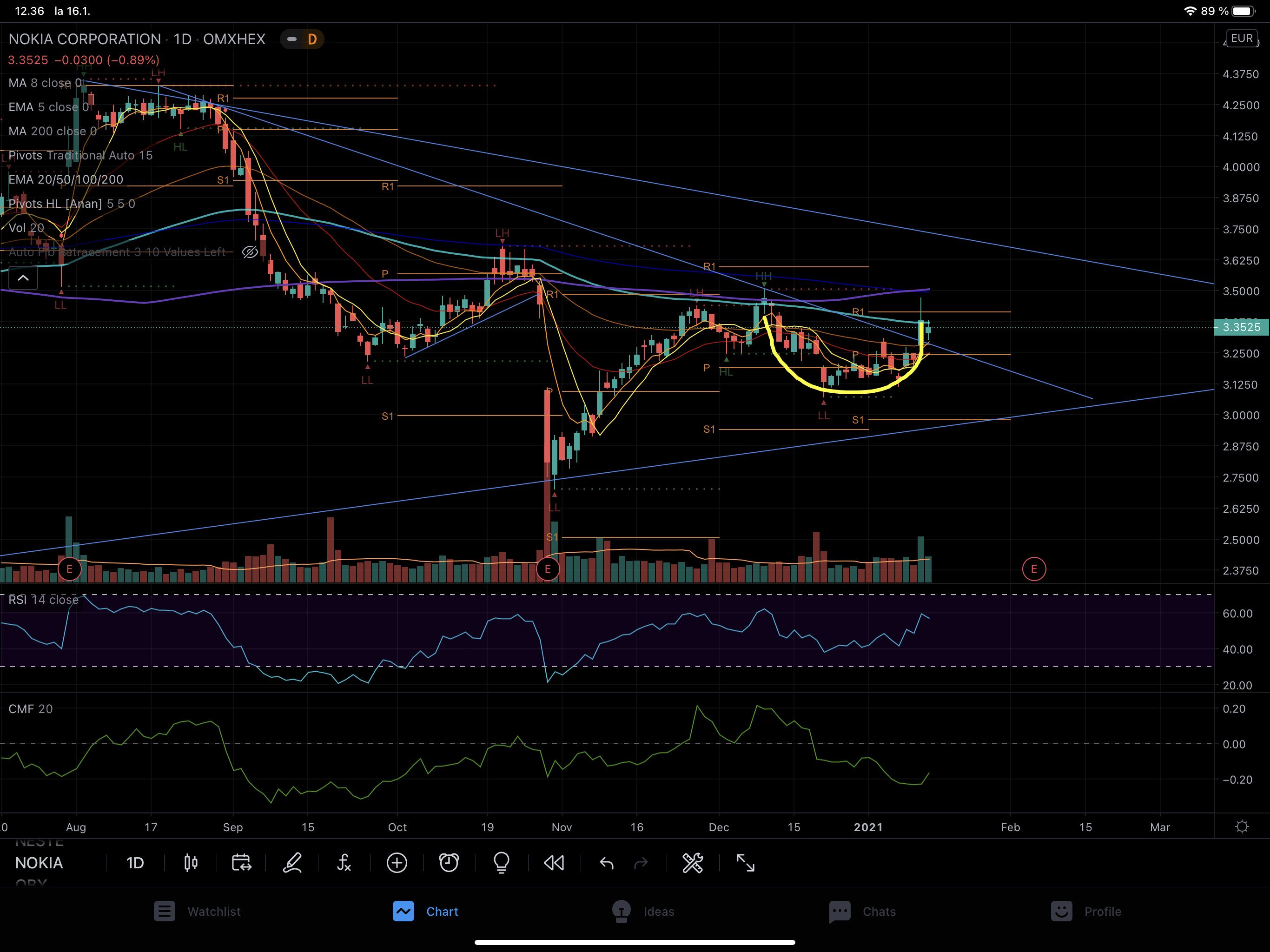Screen dimensions: 1270x952
Task: Open chart tools wrench-and-ruler icon
Action: [x=693, y=862]
